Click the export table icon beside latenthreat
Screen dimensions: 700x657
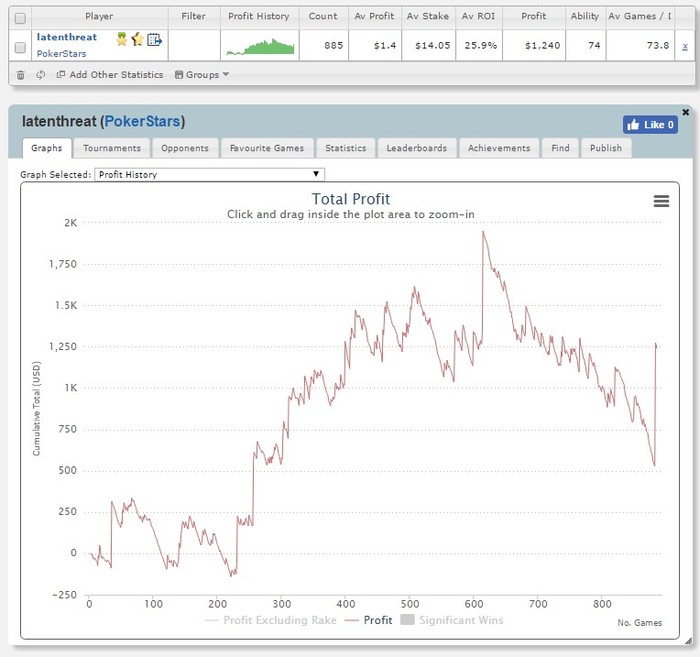coord(154,40)
